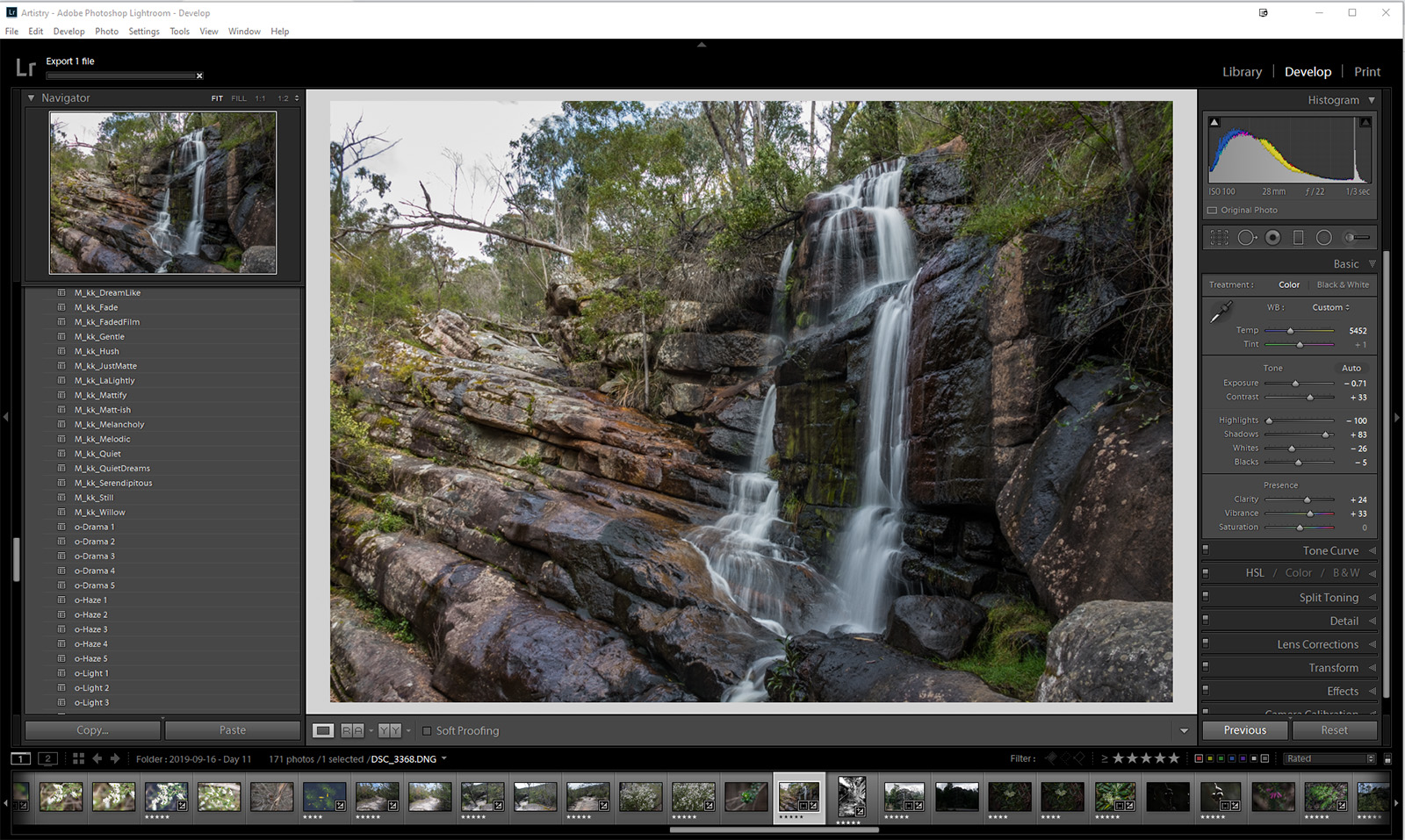The width and height of the screenshot is (1405, 840).
Task: Apply the M_kk_Melancholy preset
Action: (x=109, y=425)
